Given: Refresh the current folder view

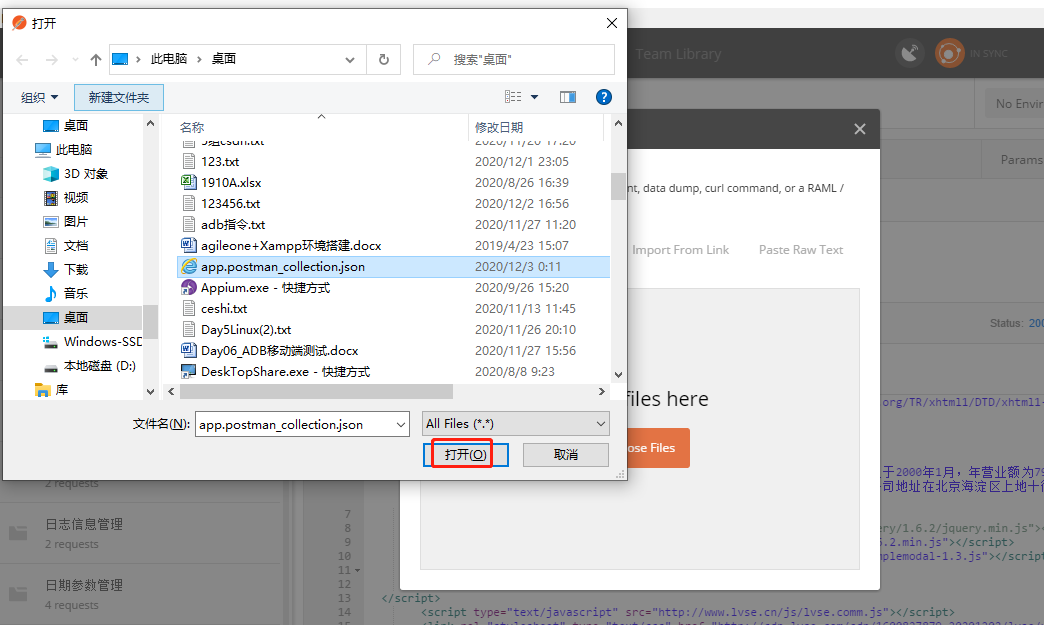Looking at the screenshot, I should [384, 59].
